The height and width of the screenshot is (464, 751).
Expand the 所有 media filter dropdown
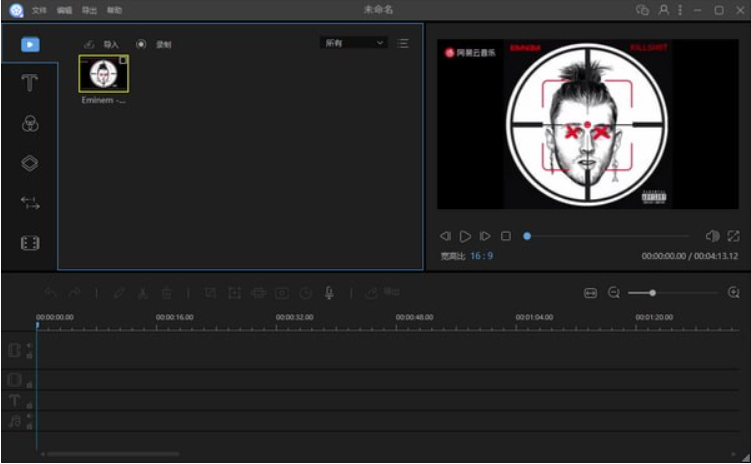pyautogui.click(x=354, y=43)
